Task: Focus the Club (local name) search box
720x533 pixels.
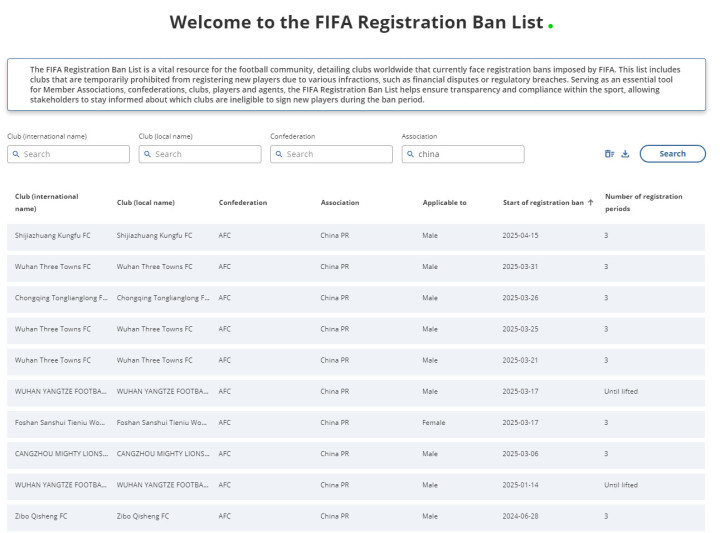Action: [x=200, y=154]
